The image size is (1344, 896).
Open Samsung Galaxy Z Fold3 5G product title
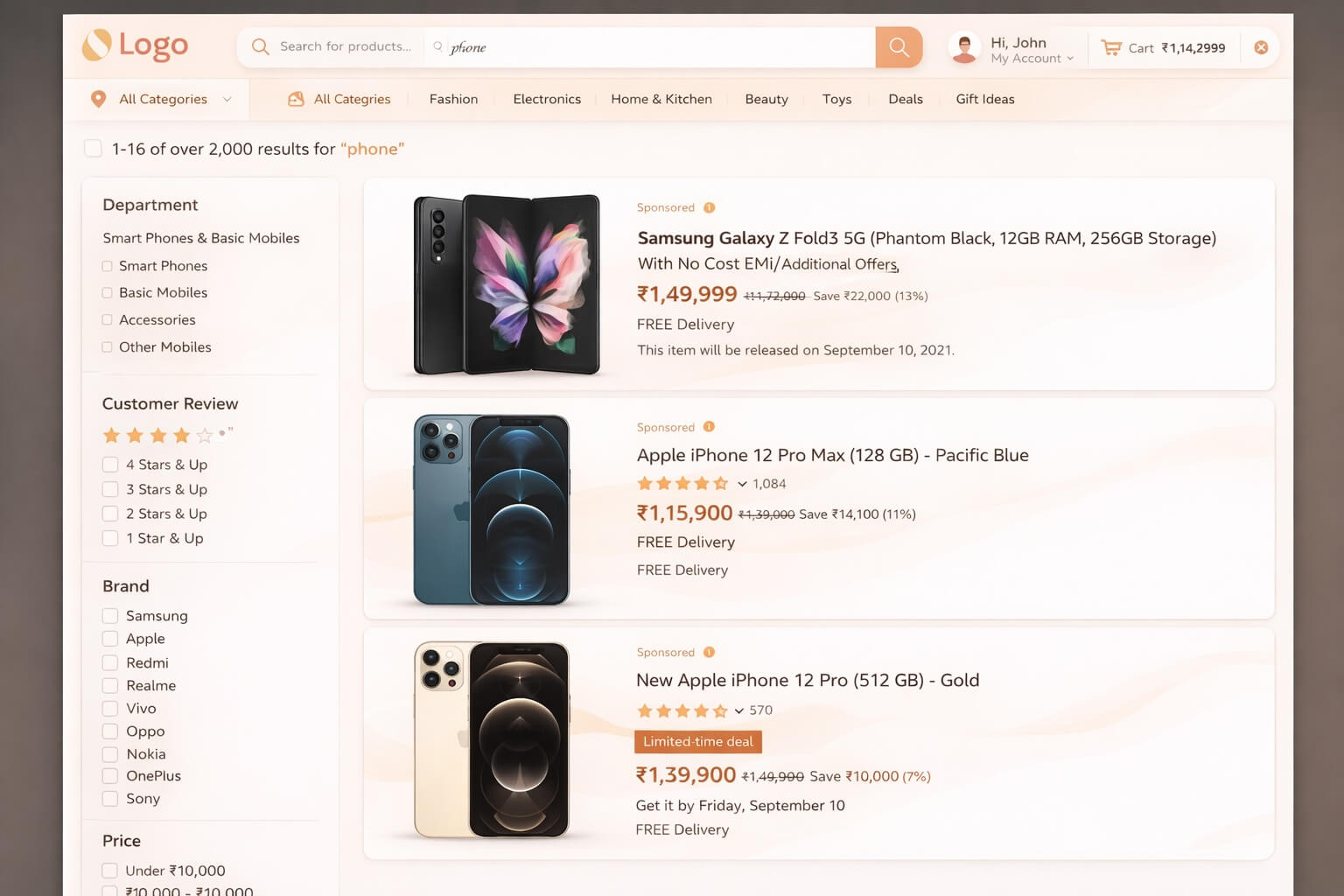coord(926,238)
